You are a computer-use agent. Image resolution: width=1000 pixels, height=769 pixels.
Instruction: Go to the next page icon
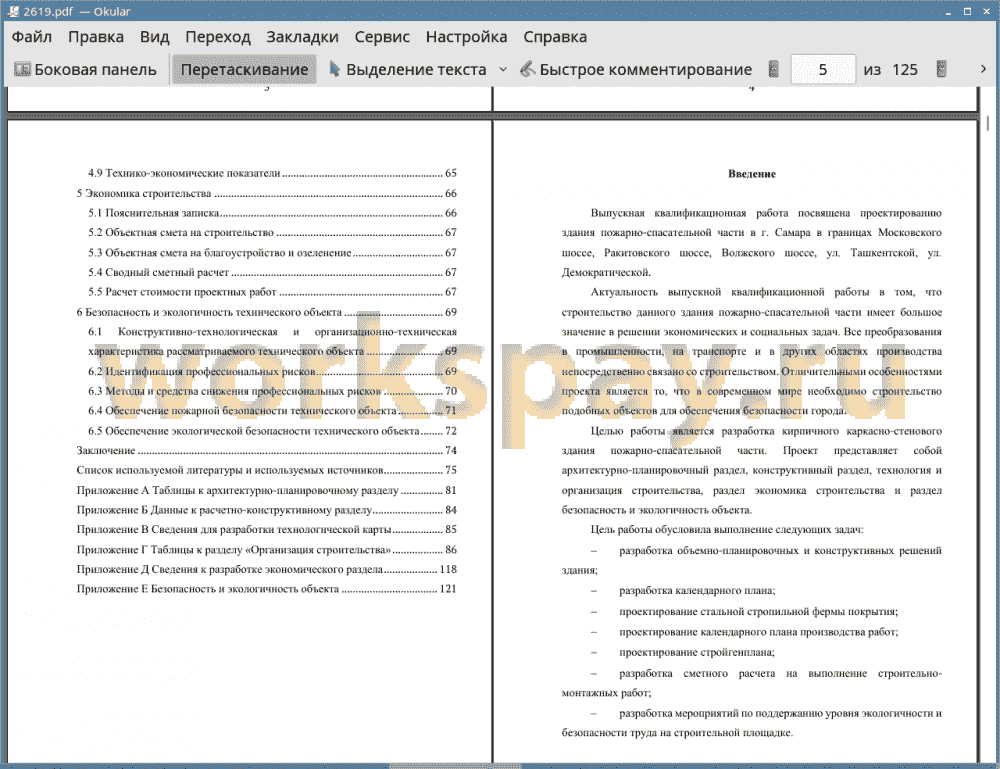pos(941,69)
